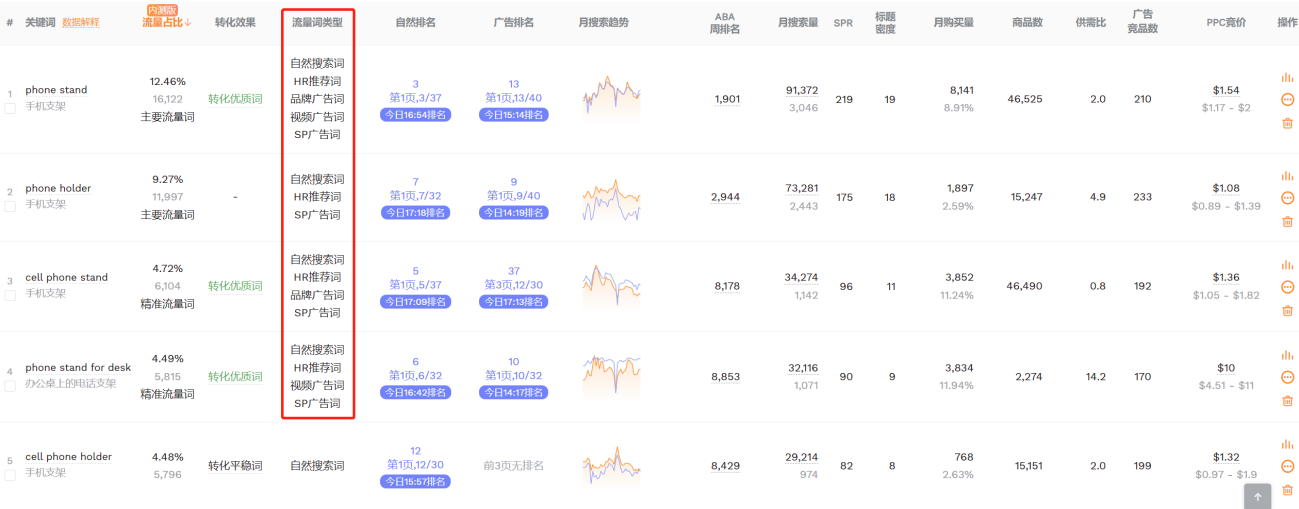Delete the phone stand for desk row
Viewport: 1299px width, 509px height.
pos(1287,401)
